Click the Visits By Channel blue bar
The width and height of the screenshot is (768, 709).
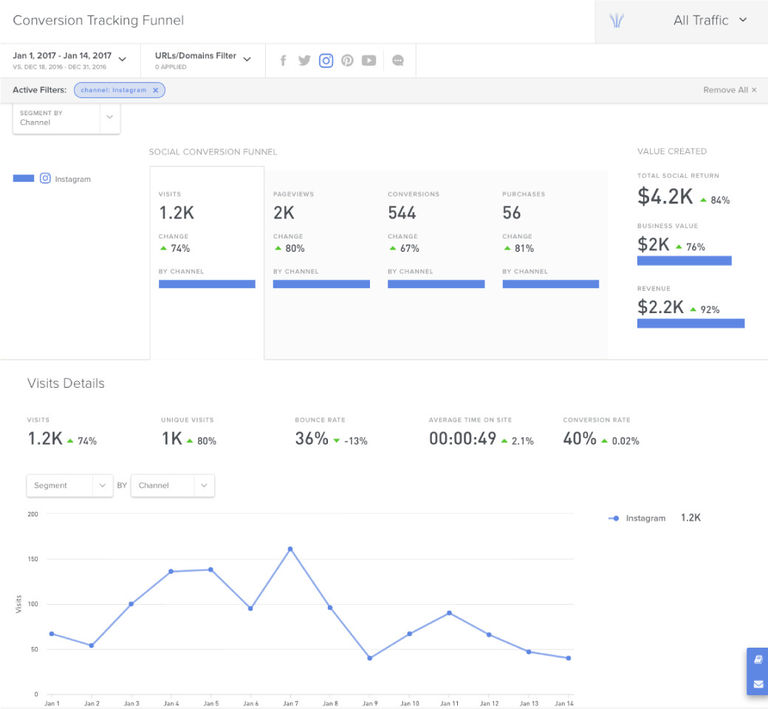point(207,284)
